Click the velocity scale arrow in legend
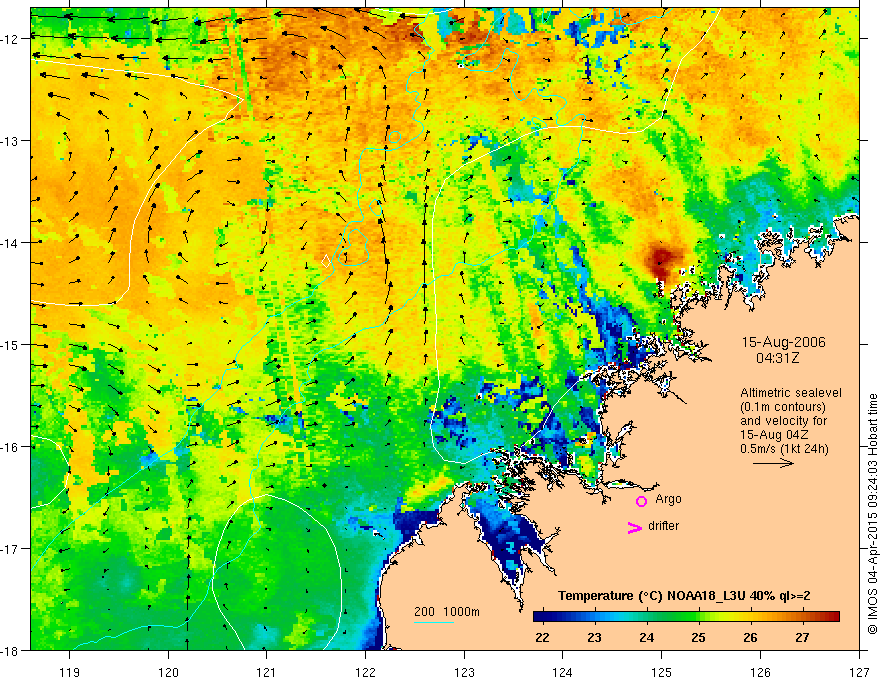This screenshot has width=880, height=680. coord(773,463)
